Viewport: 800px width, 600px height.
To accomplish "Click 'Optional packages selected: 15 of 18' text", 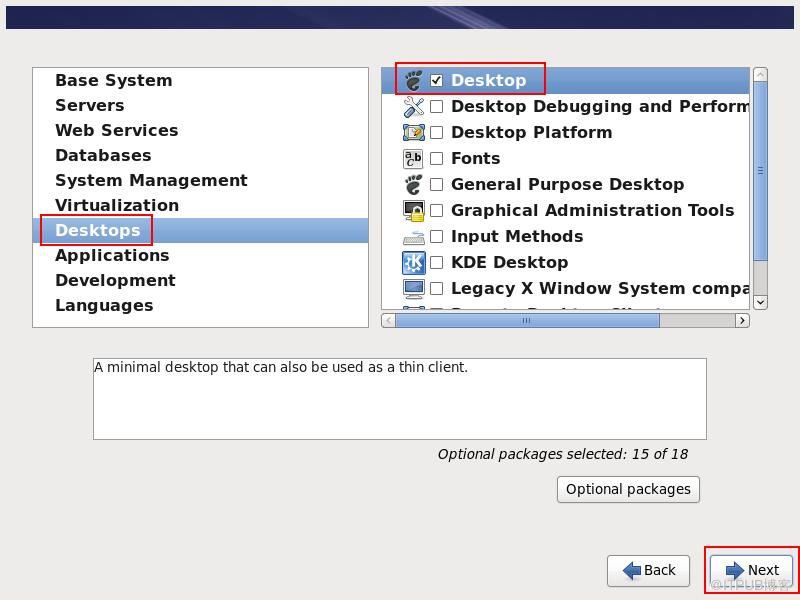I will (x=563, y=454).
